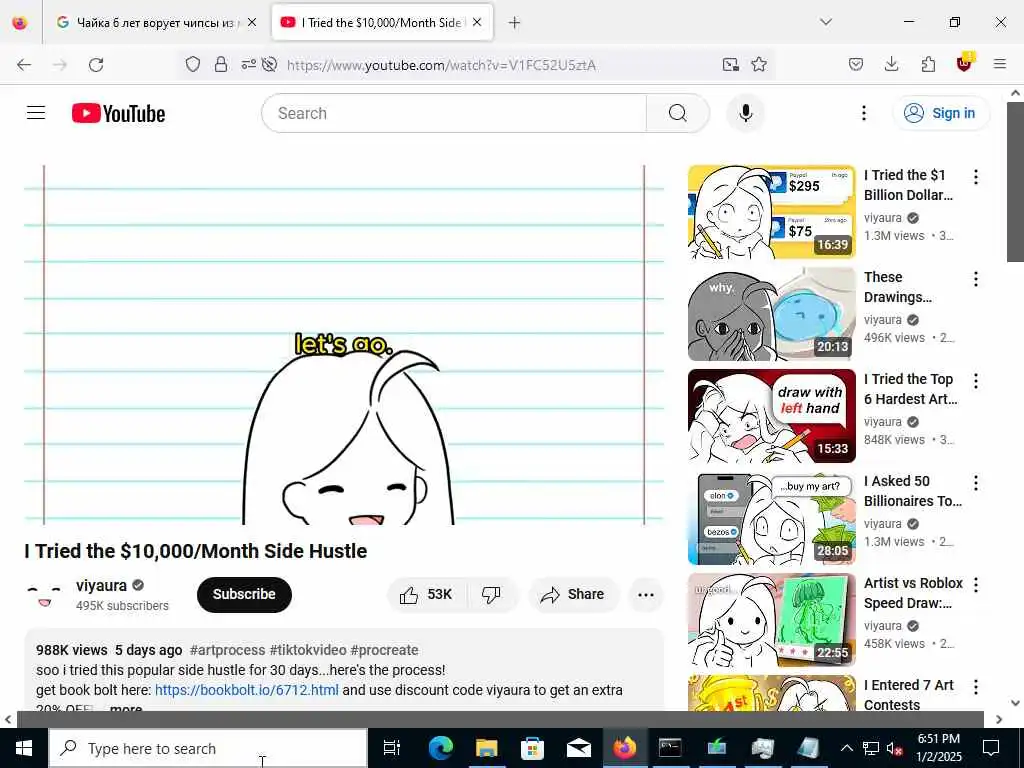Screen dimensions: 1024x768
Task: Open the Firefox downloads panel
Action: 891,64
